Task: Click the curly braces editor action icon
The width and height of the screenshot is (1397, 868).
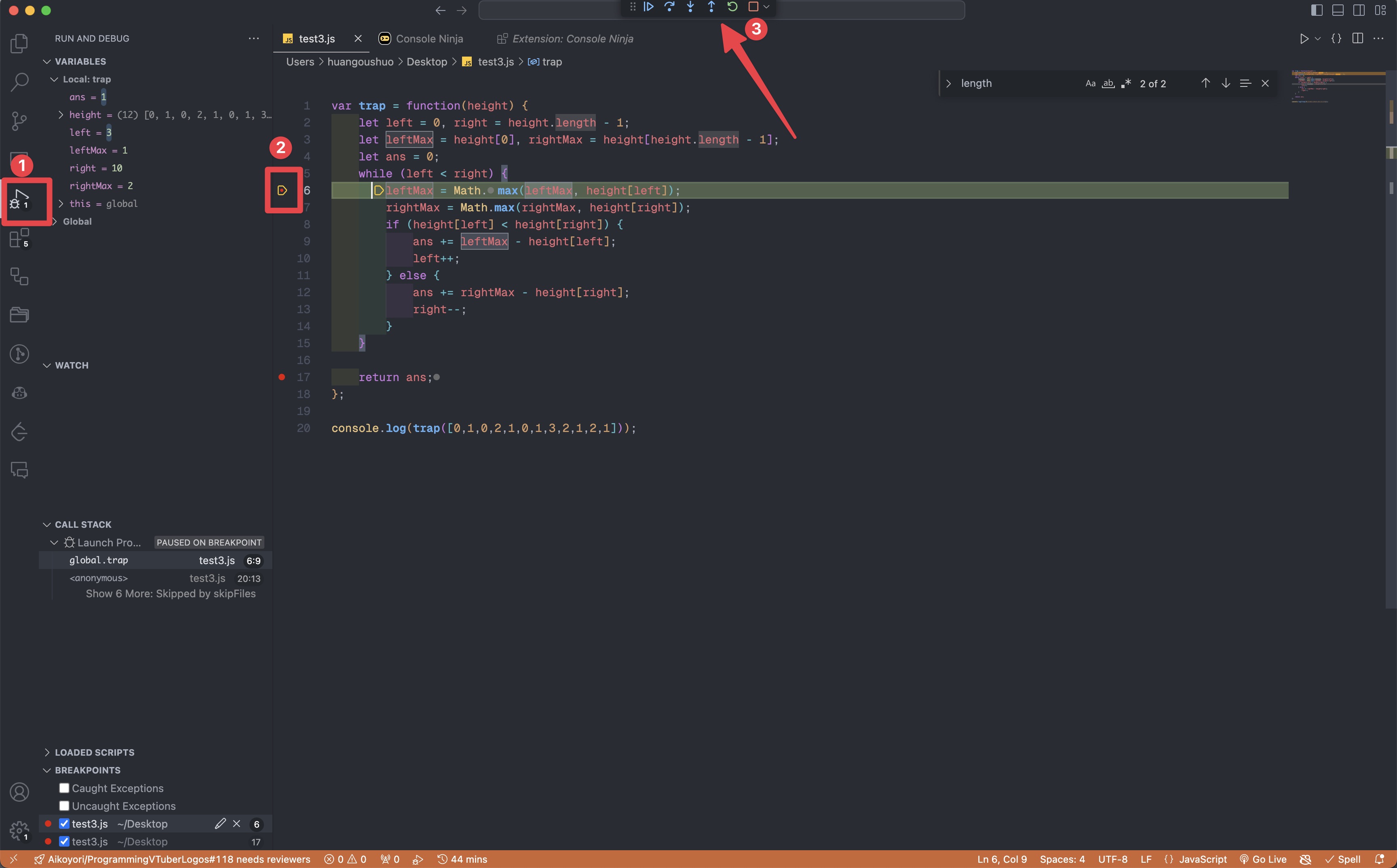Action: coord(1337,38)
